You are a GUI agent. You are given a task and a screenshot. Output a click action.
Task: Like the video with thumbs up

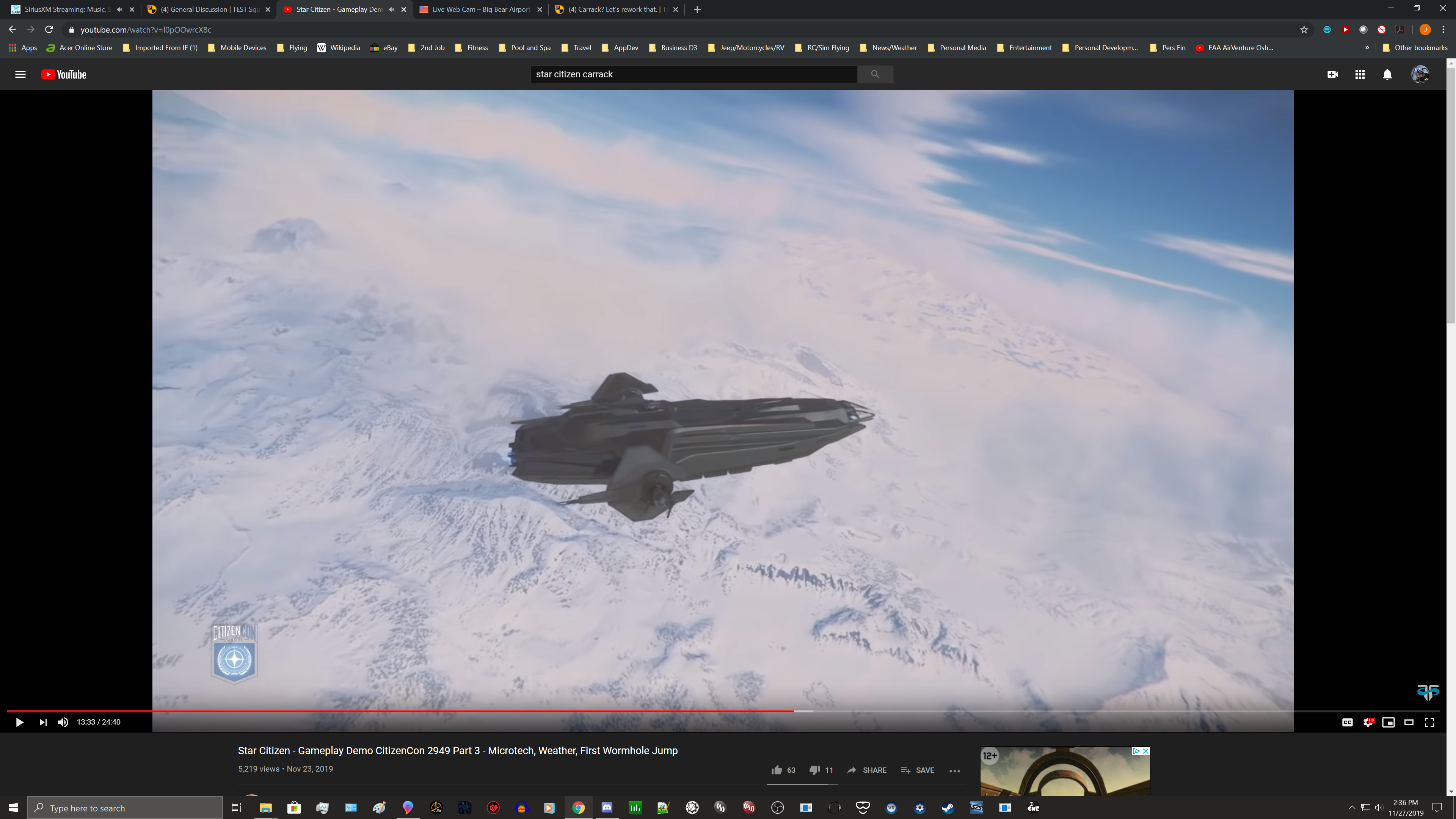(x=777, y=770)
